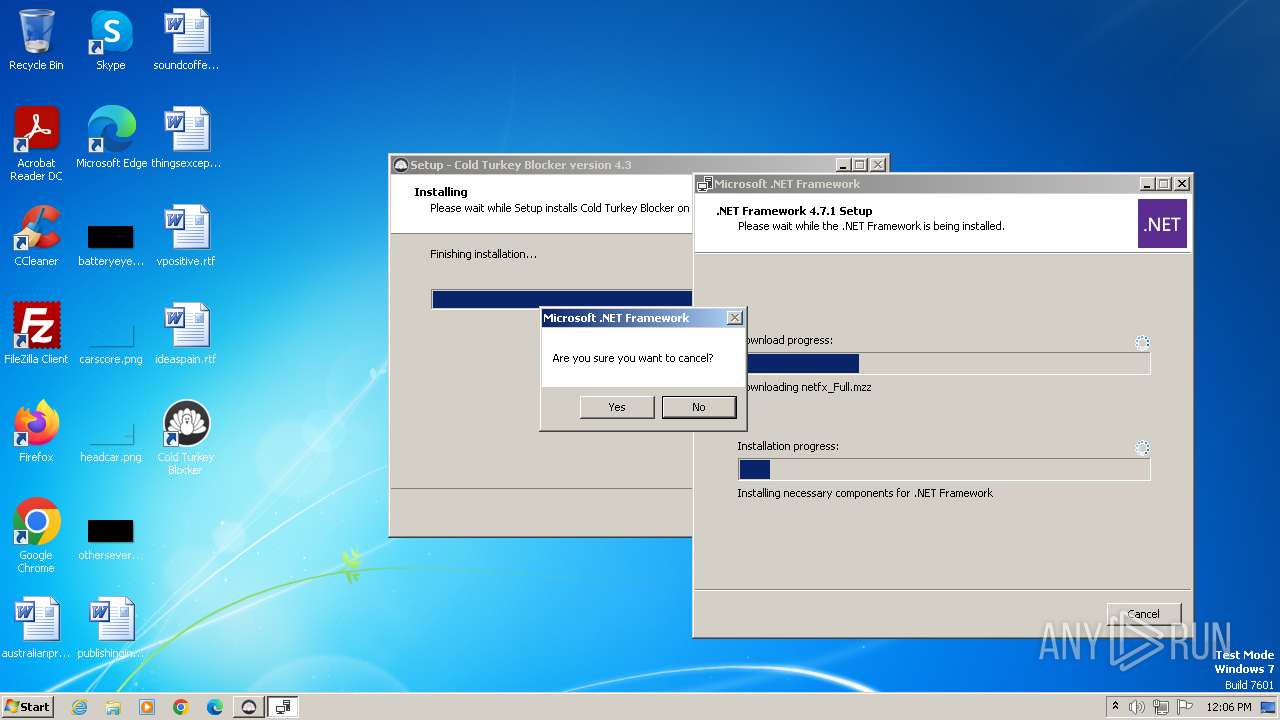The width and height of the screenshot is (1280, 720).
Task: Click the installation progress spinner icon
Action: (1142, 448)
